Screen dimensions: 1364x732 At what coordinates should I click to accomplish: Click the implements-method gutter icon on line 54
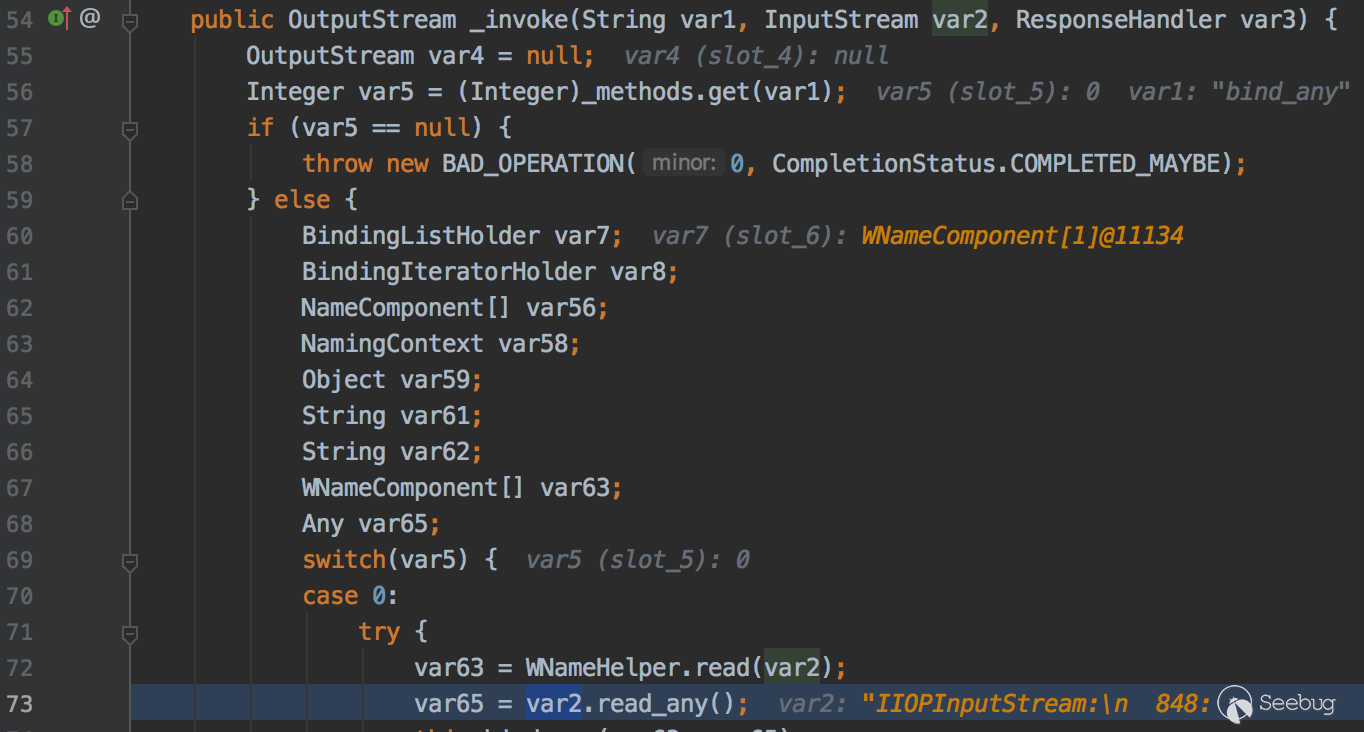[x=60, y=17]
